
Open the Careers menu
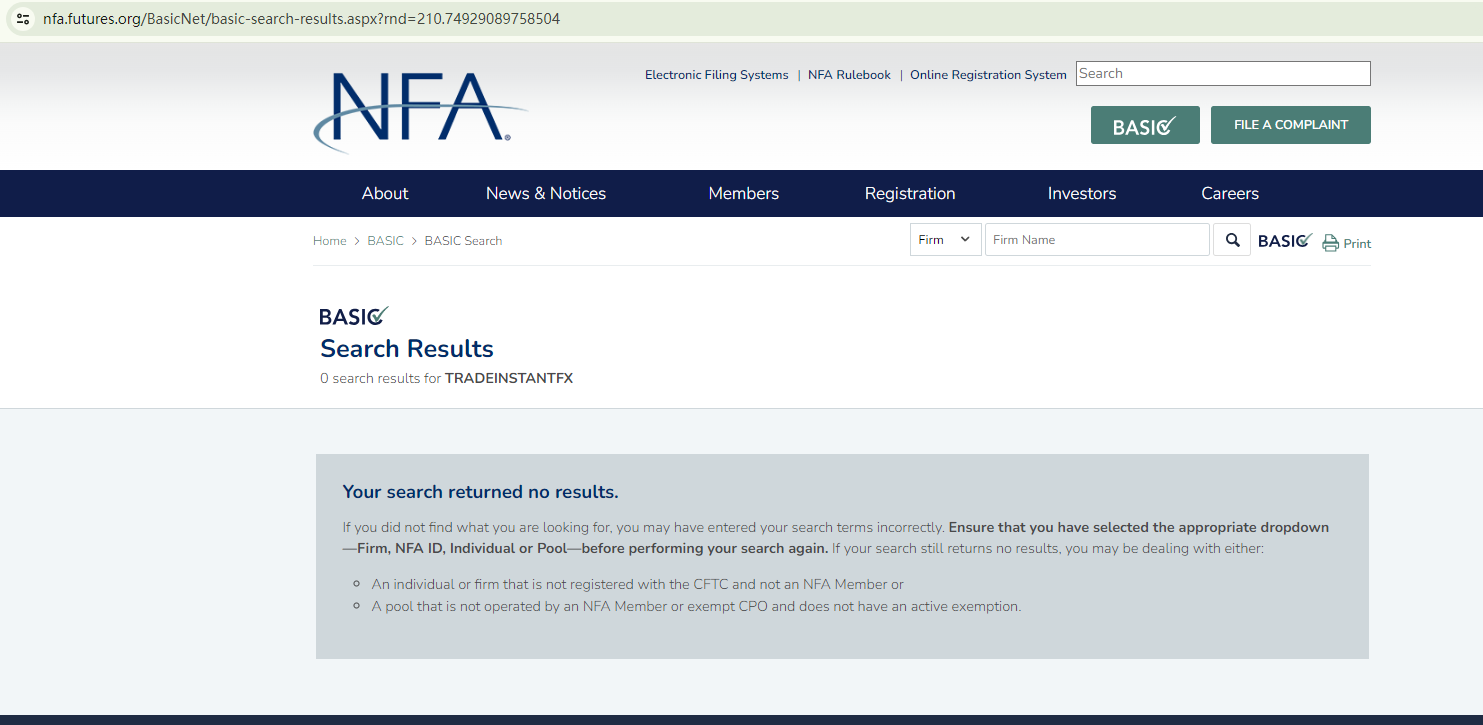click(1230, 194)
